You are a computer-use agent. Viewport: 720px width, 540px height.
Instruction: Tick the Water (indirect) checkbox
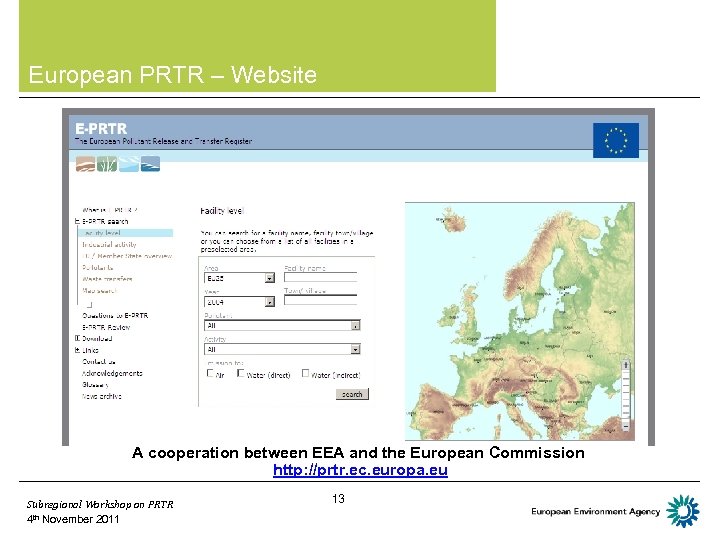pyautogui.click(x=305, y=373)
